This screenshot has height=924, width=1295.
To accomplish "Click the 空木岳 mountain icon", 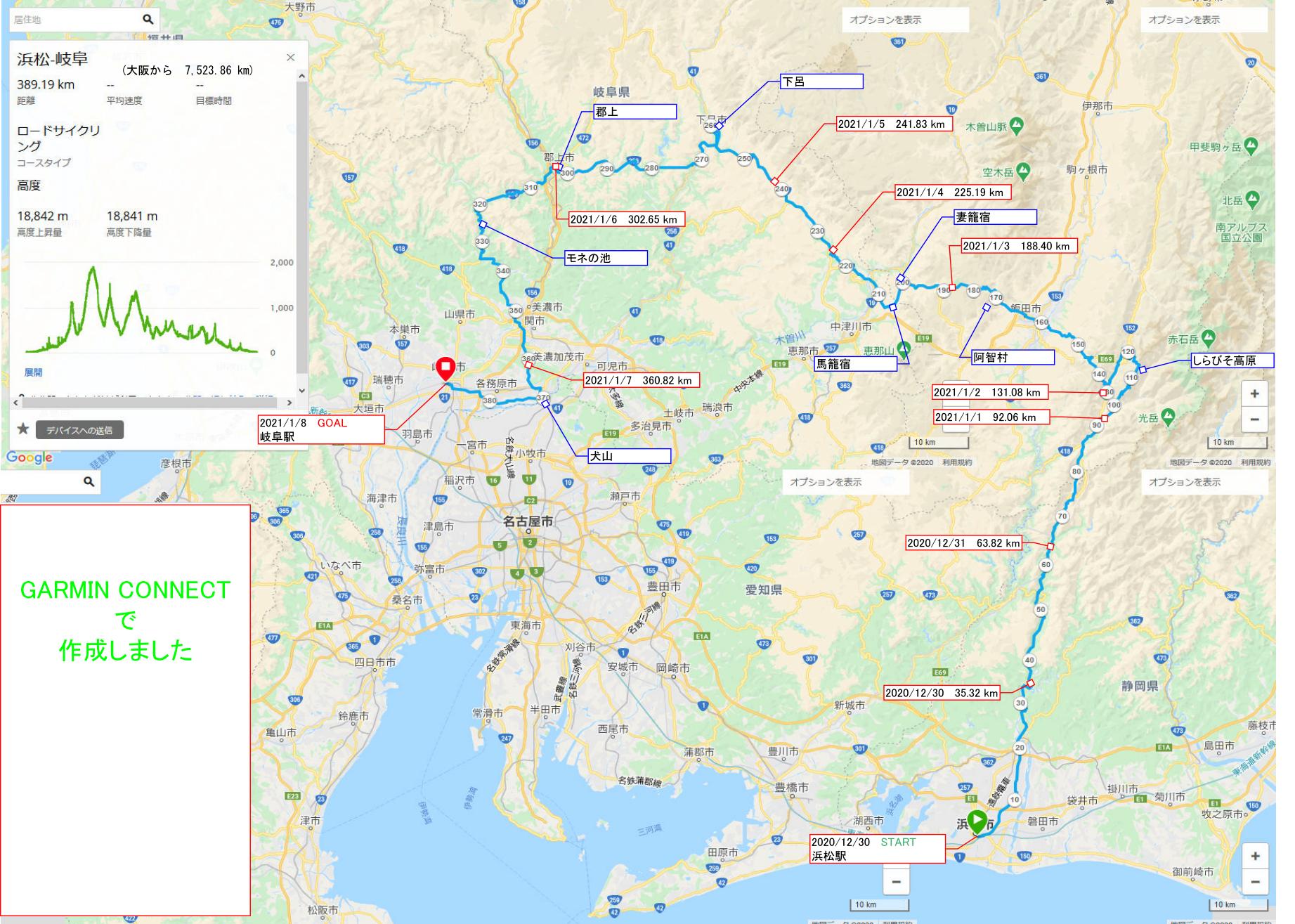I will pyautogui.click(x=1023, y=170).
